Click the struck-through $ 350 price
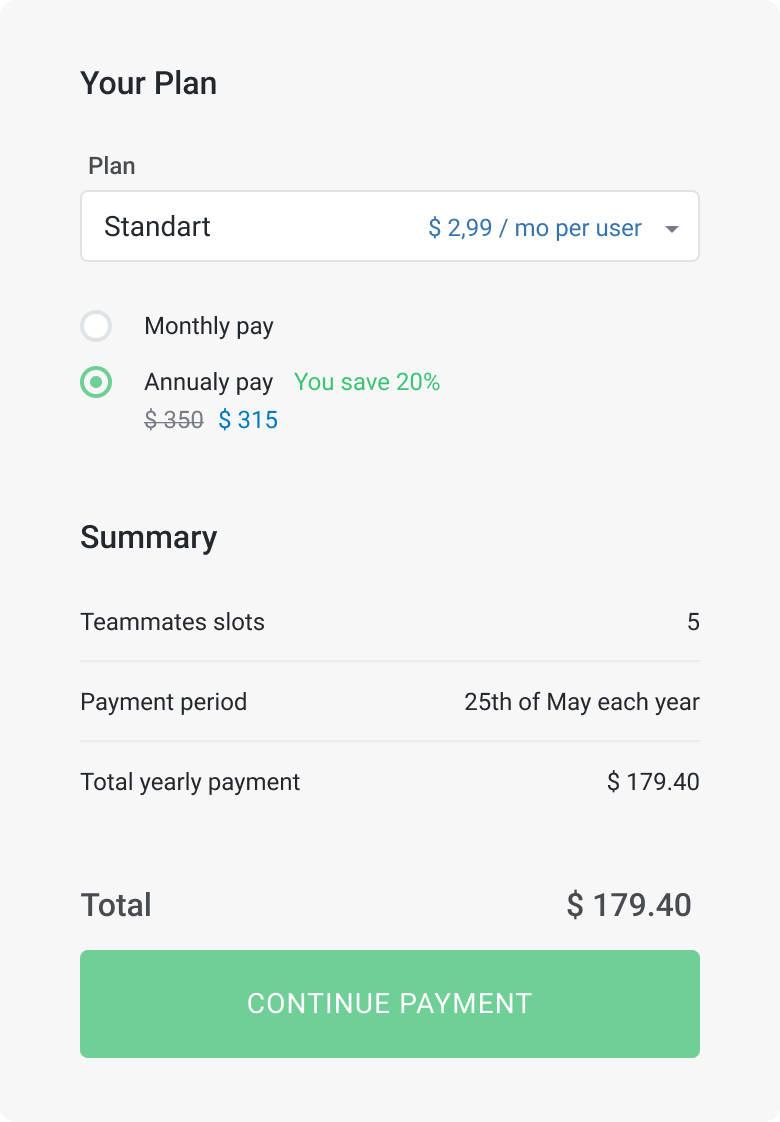Viewport: 780px width, 1122px height. [174, 419]
